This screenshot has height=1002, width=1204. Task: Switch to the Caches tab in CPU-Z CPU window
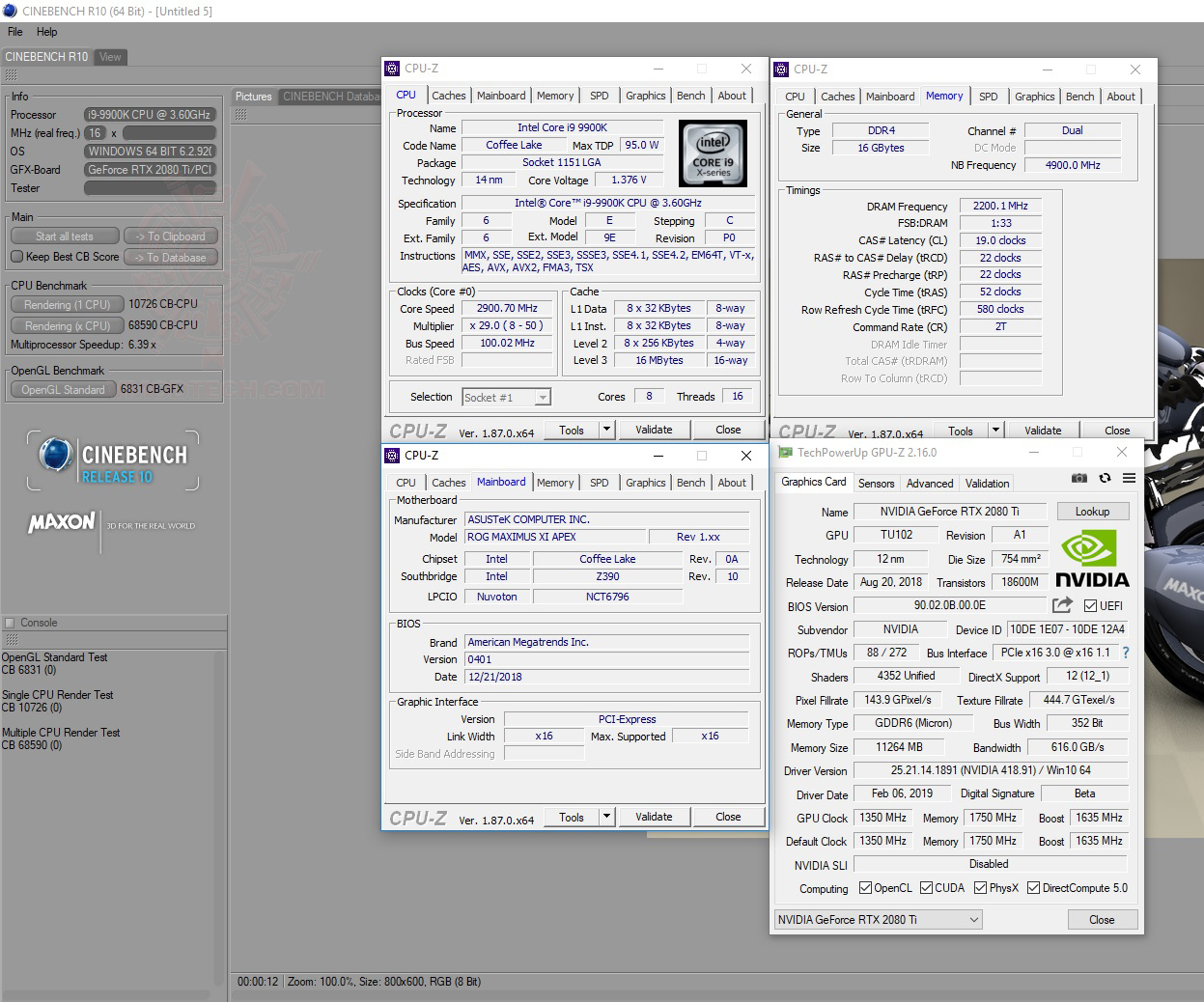tap(448, 96)
